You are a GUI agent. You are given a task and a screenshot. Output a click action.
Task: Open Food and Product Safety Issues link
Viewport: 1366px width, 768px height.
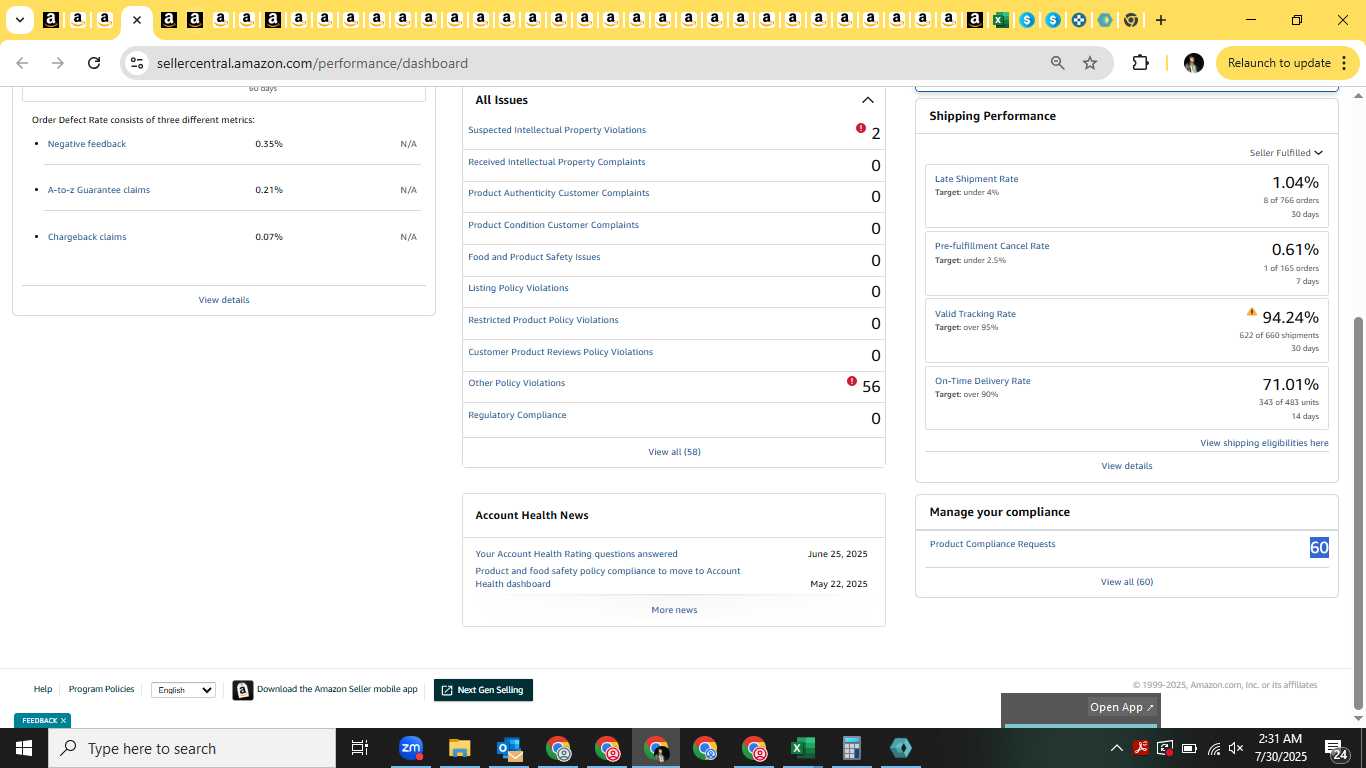pyautogui.click(x=534, y=257)
